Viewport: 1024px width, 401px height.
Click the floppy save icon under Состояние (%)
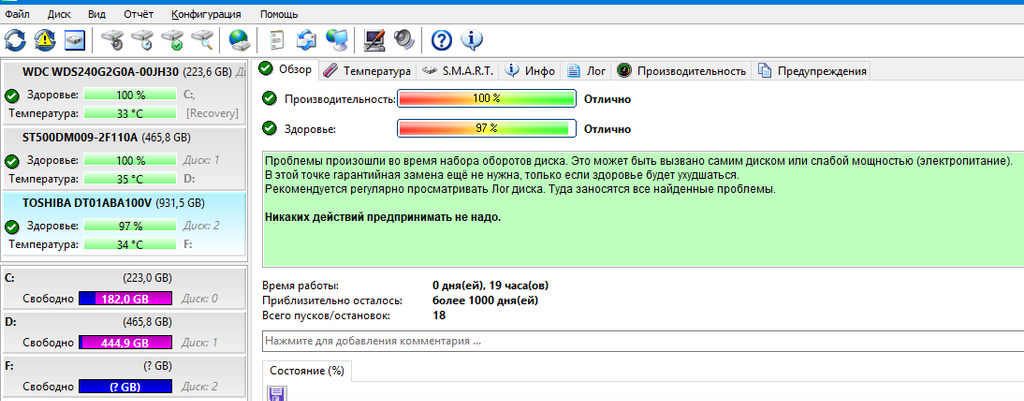coord(276,394)
